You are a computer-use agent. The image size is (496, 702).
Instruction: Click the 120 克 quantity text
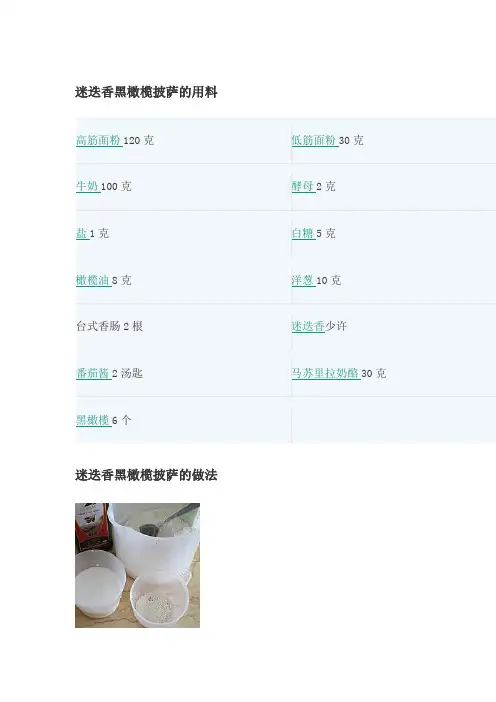138,141
